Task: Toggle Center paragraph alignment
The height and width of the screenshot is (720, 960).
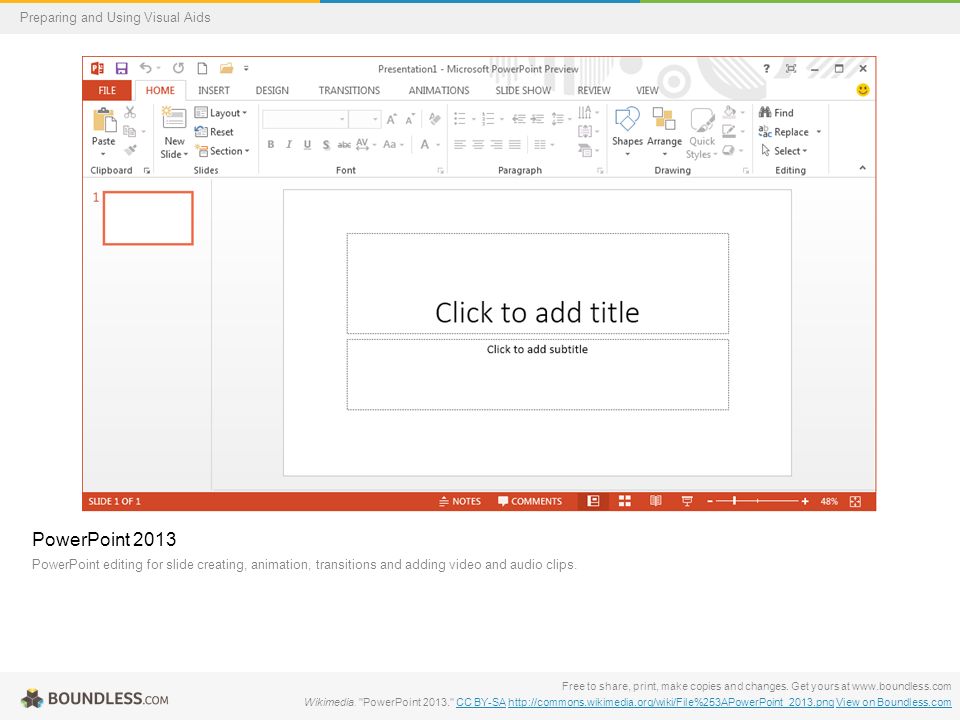Action: point(478,144)
